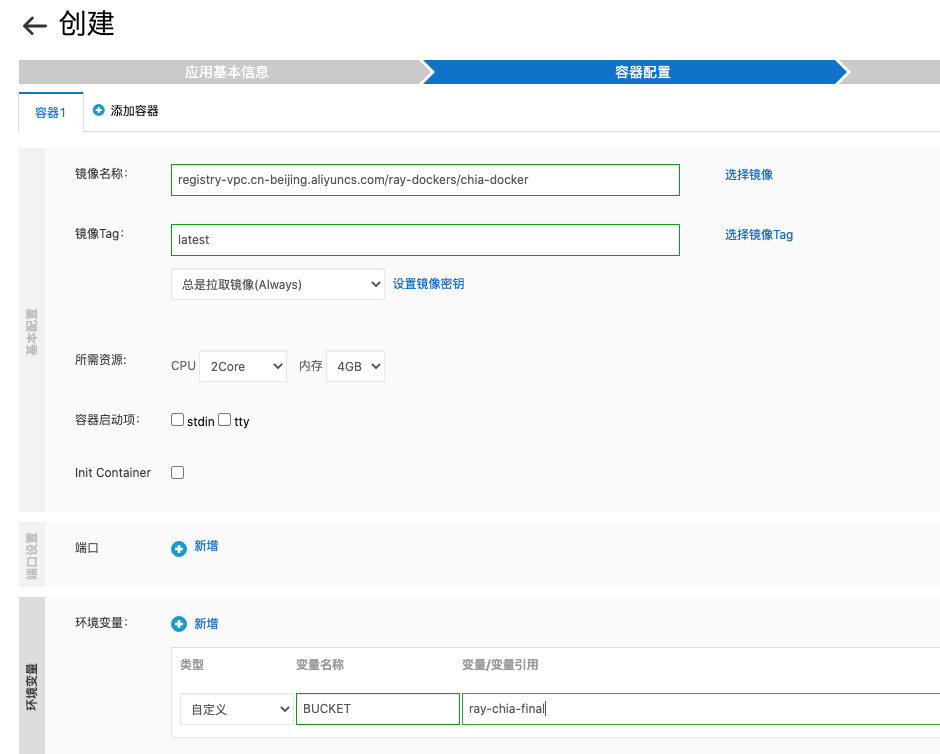Image resolution: width=940 pixels, height=754 pixels.
Task: Click the plus icon in the 环境变量 row
Action: (x=179, y=624)
